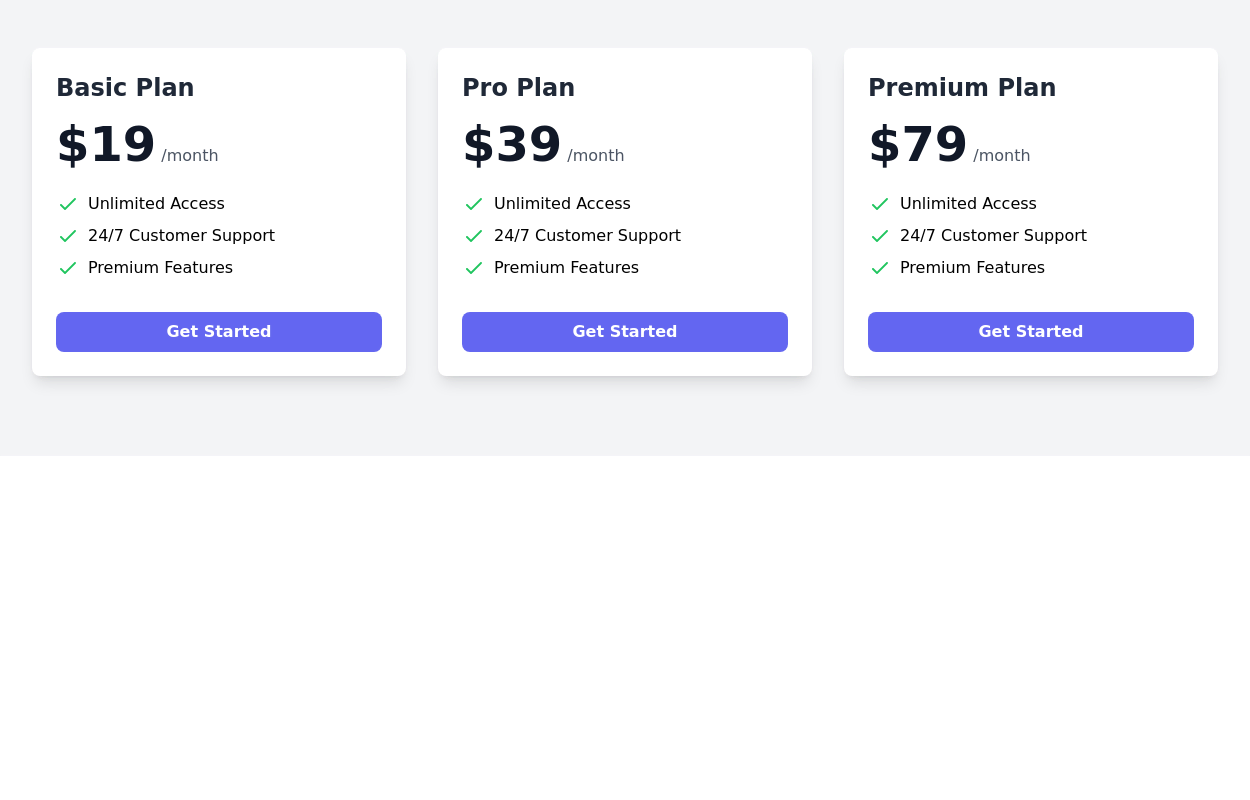Click the $79 price text
1250x800 pixels.
[x=918, y=145]
